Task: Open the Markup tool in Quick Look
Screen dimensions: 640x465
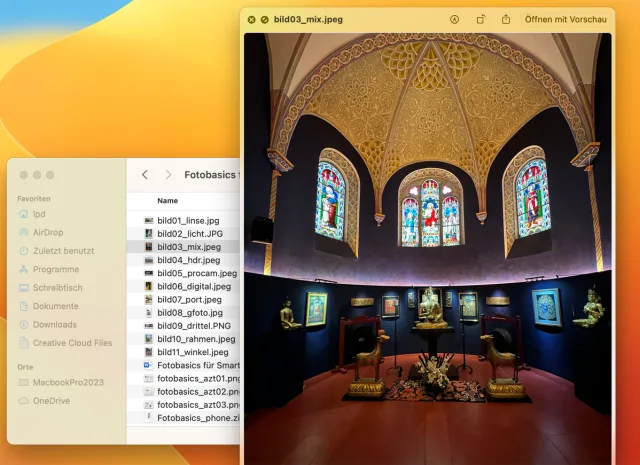Action: coord(454,20)
